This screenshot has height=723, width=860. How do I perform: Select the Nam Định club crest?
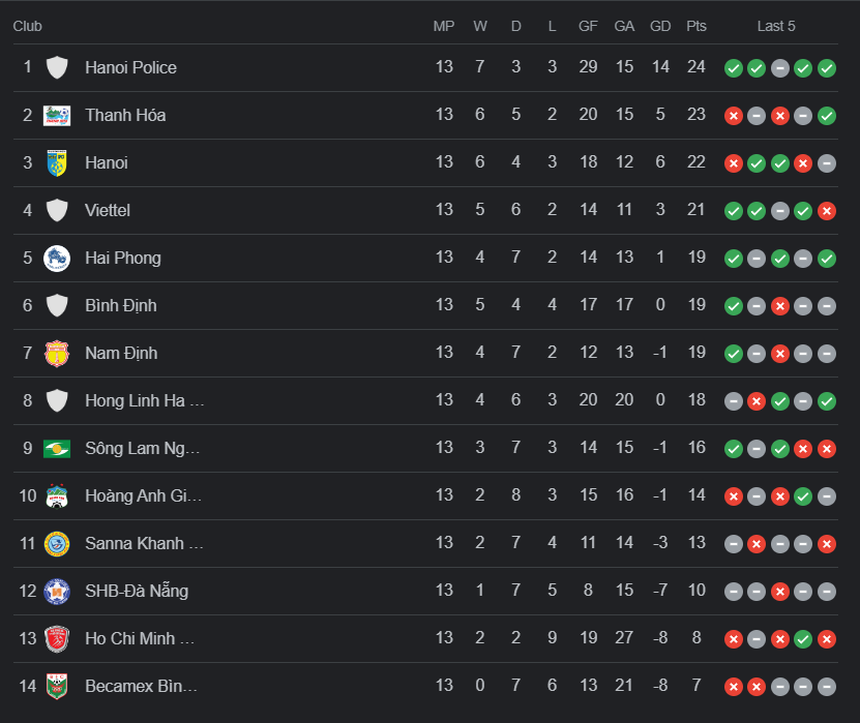point(57,353)
